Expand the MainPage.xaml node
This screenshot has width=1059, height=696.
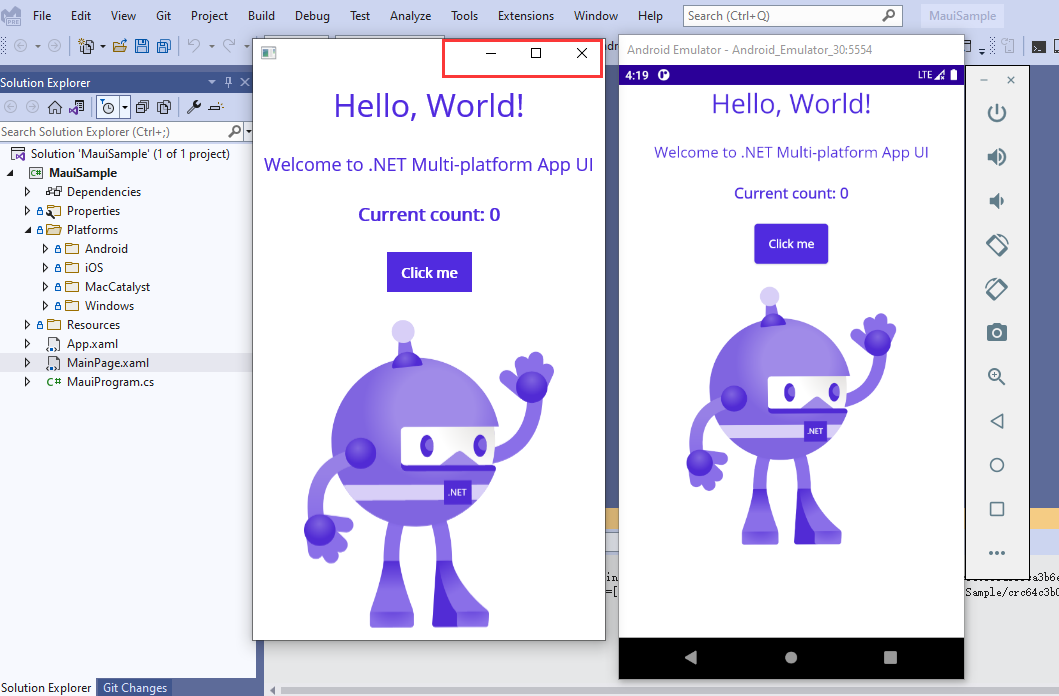pyautogui.click(x=28, y=363)
